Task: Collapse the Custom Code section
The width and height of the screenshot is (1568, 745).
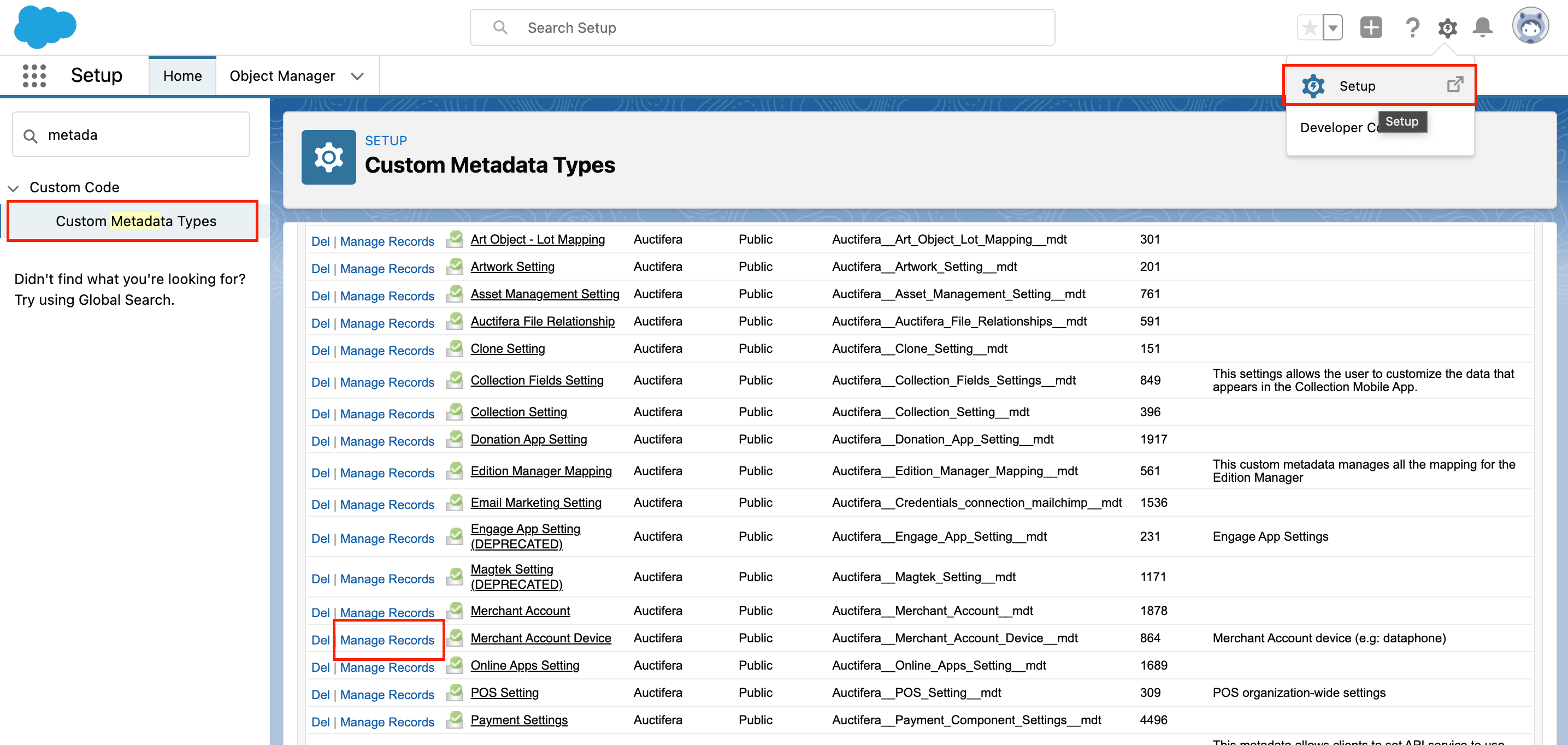Action: pyautogui.click(x=14, y=188)
